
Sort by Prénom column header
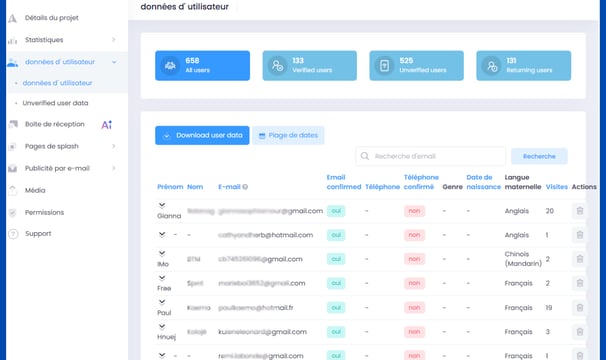[170, 187]
